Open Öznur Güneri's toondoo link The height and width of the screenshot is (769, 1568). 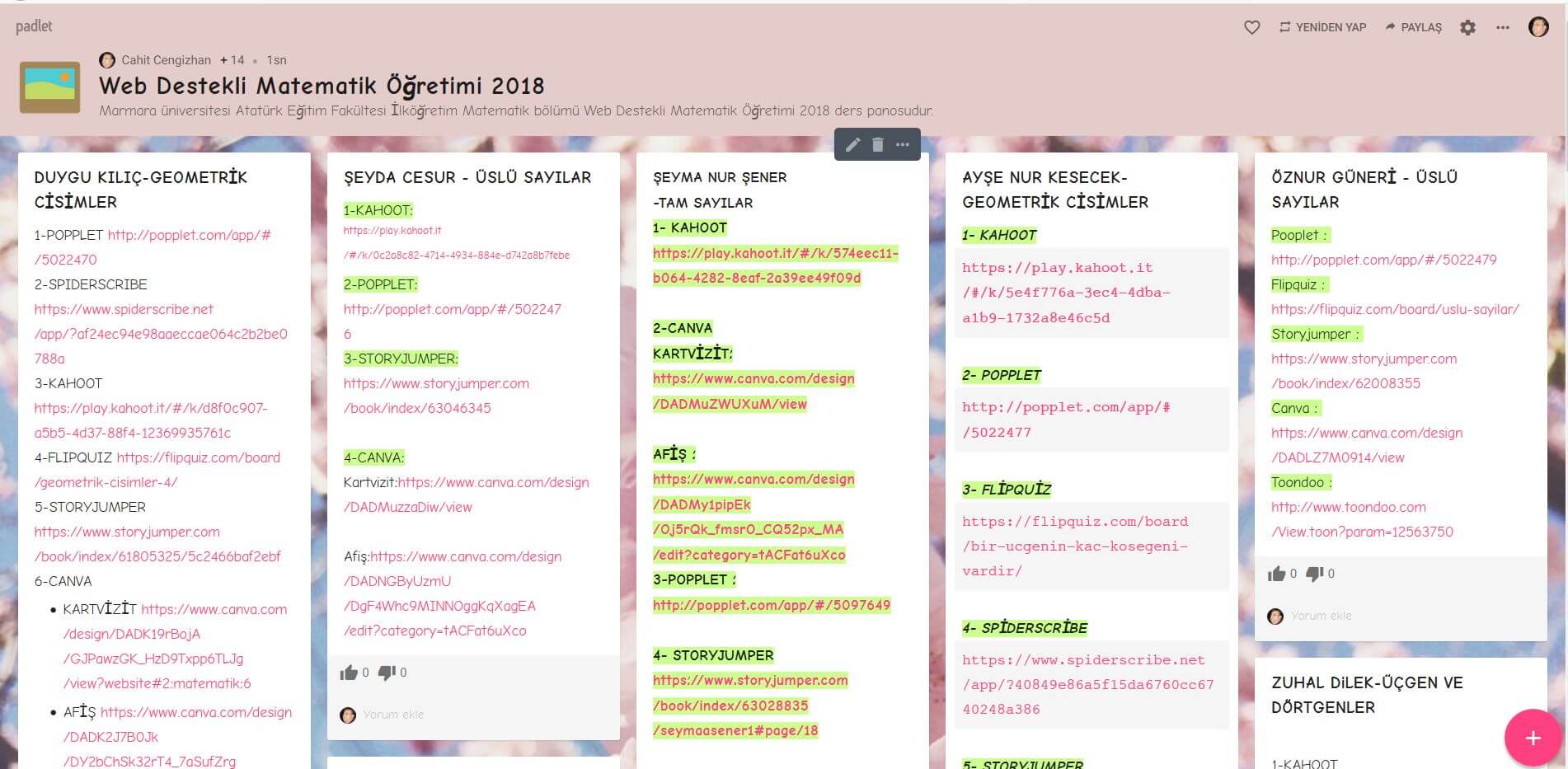click(x=1362, y=519)
